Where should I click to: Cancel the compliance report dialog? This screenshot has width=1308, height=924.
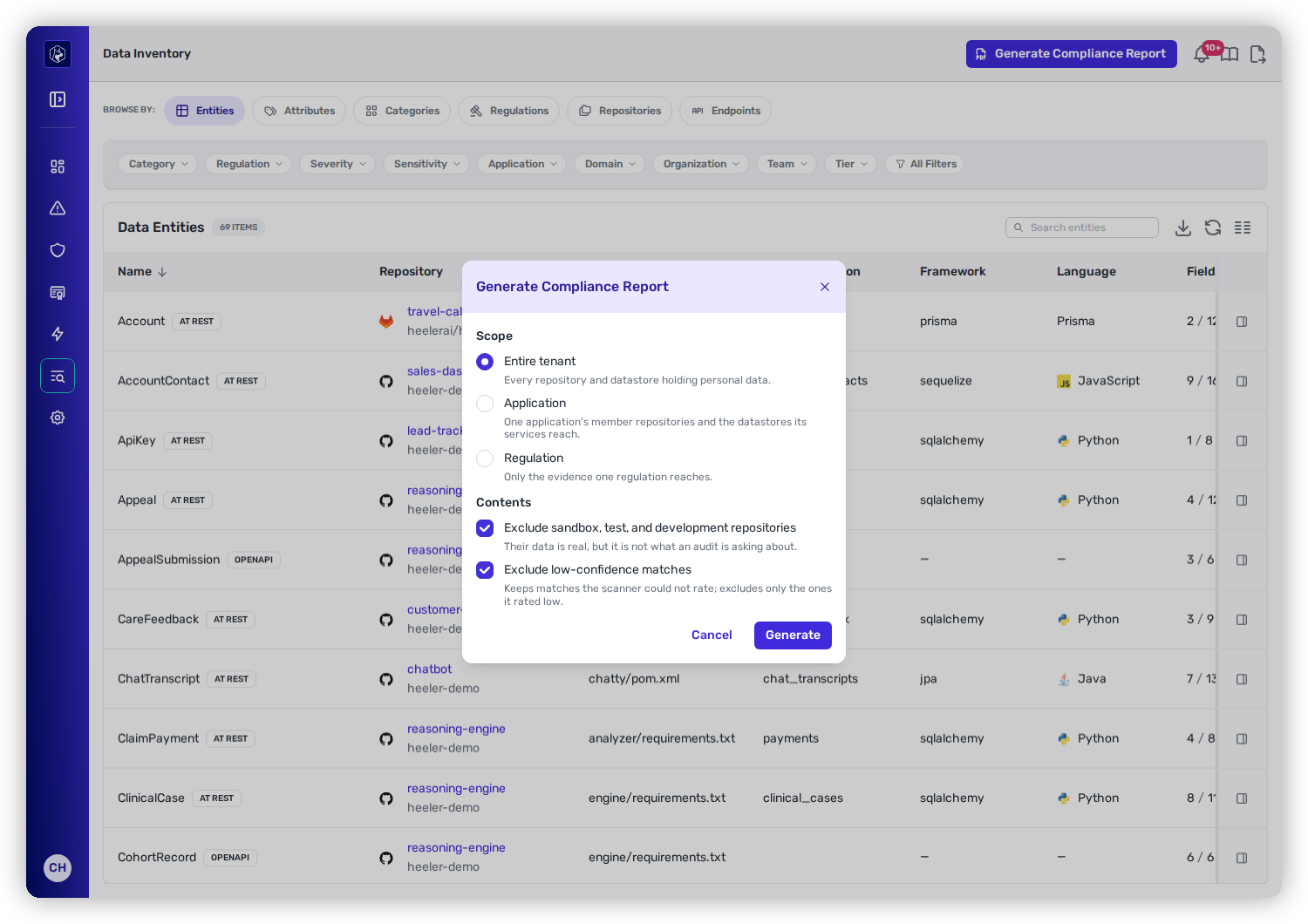pyautogui.click(x=712, y=635)
